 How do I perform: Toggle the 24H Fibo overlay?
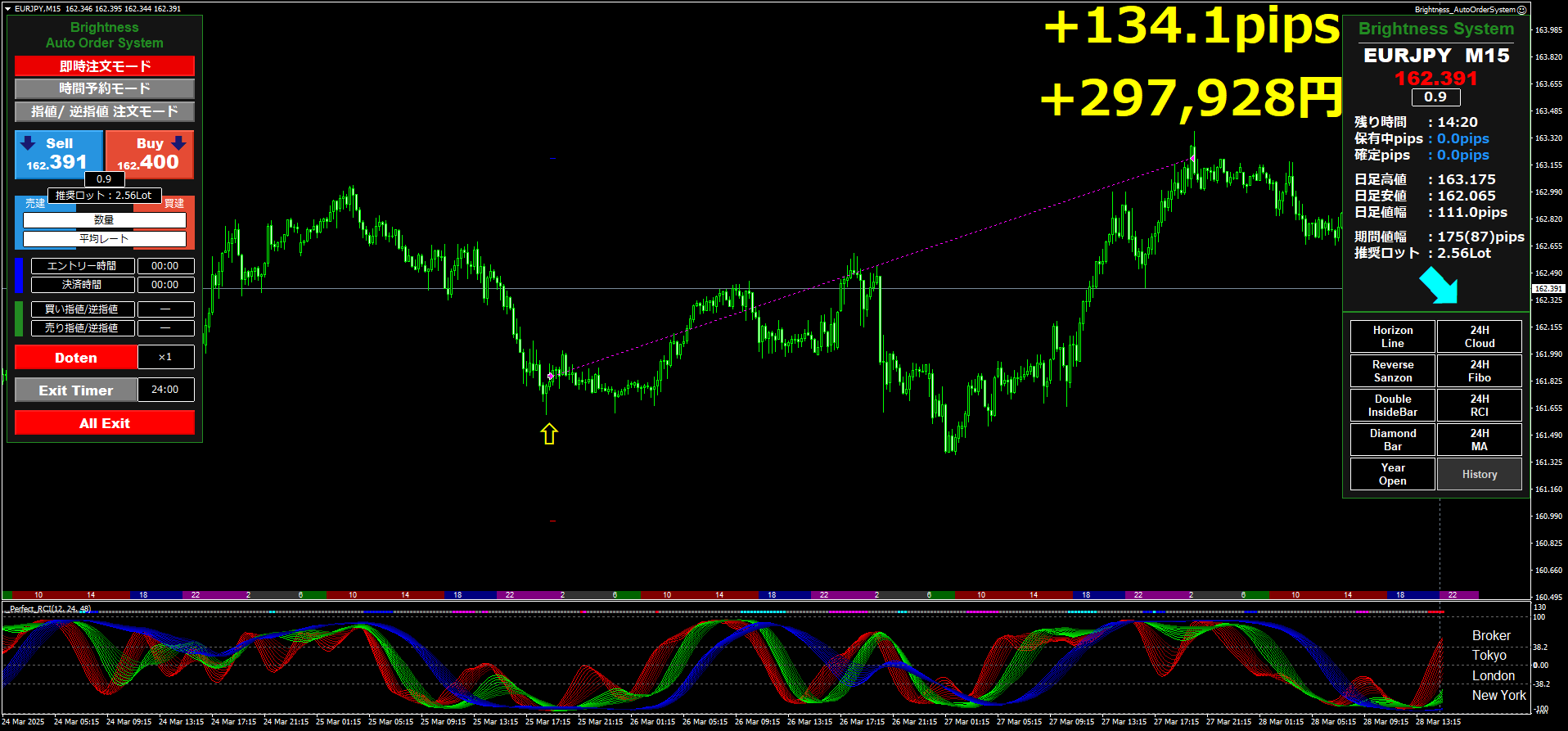[x=1479, y=371]
